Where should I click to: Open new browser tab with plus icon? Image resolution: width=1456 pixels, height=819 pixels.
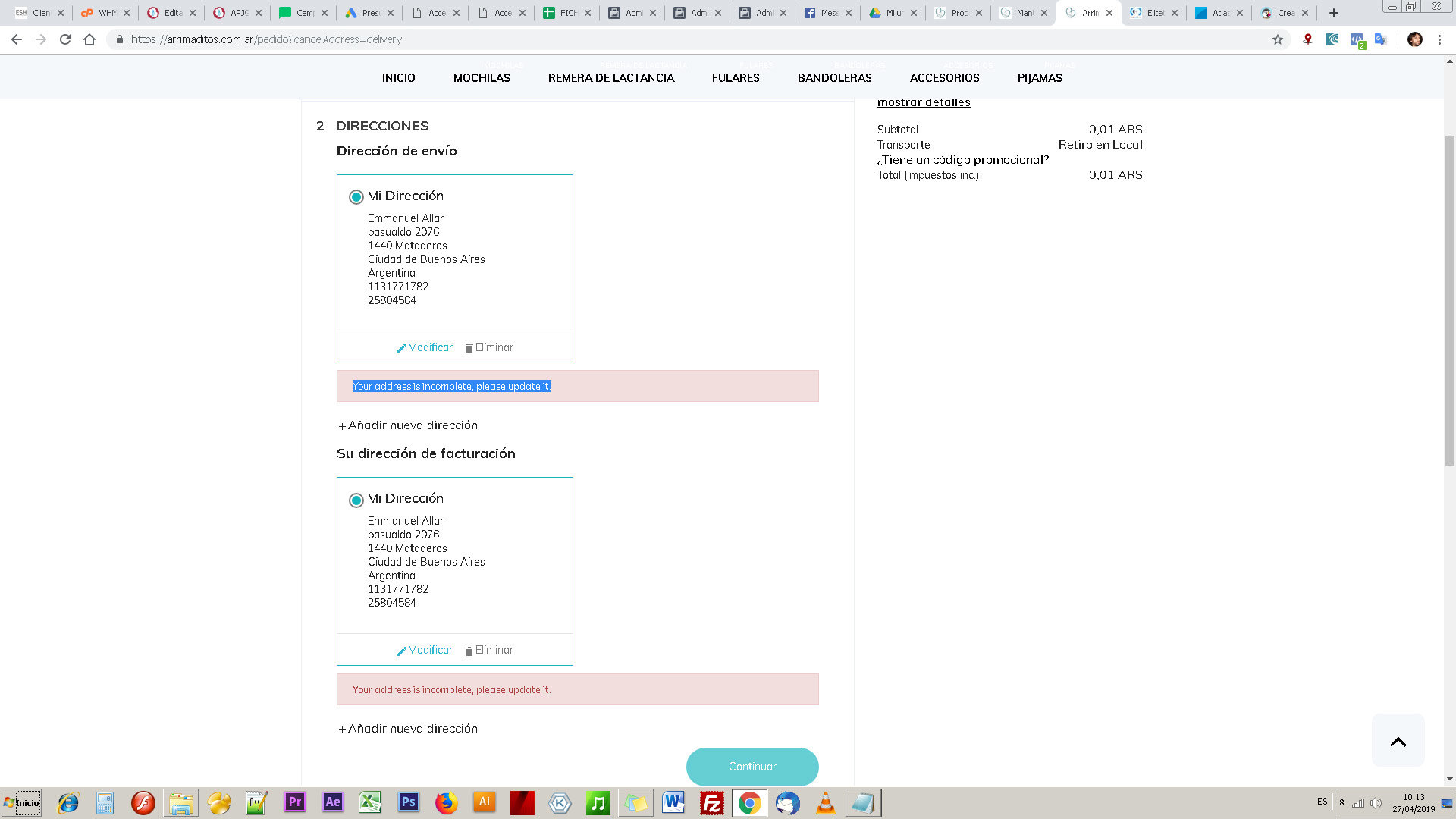tap(1334, 13)
